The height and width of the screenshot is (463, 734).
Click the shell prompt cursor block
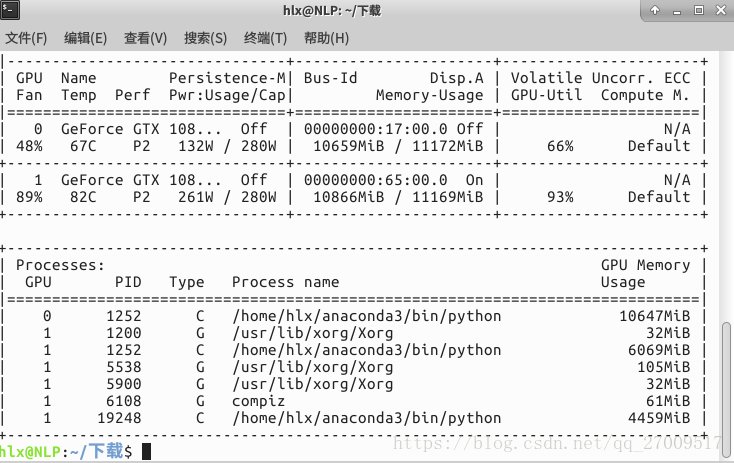tap(147, 451)
